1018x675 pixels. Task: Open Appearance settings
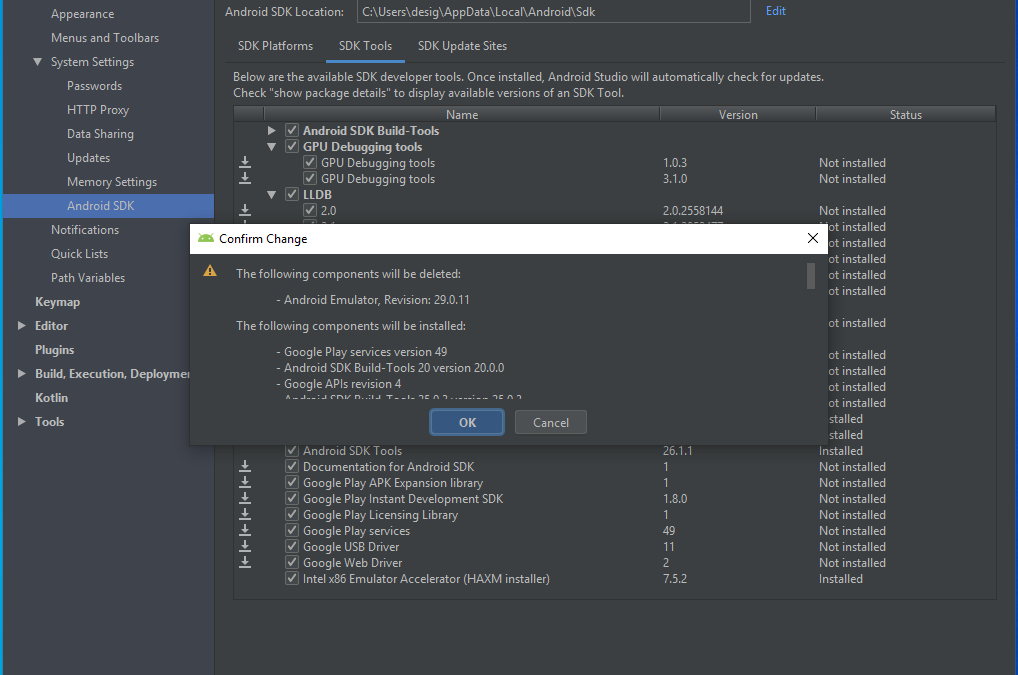click(x=82, y=14)
